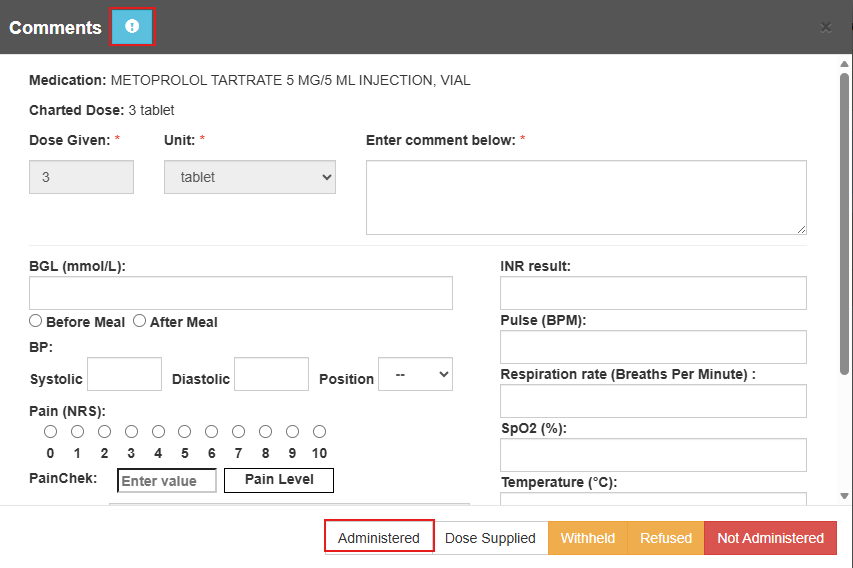The image size is (853, 568).
Task: Choose pain score 10
Action: pyautogui.click(x=319, y=431)
